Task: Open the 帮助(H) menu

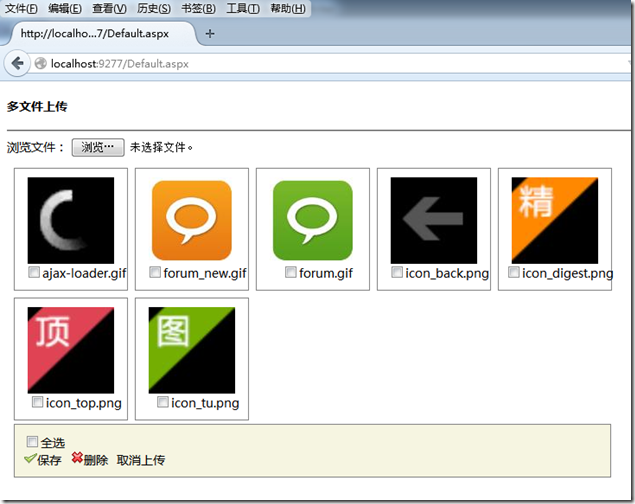Action: click(x=288, y=9)
